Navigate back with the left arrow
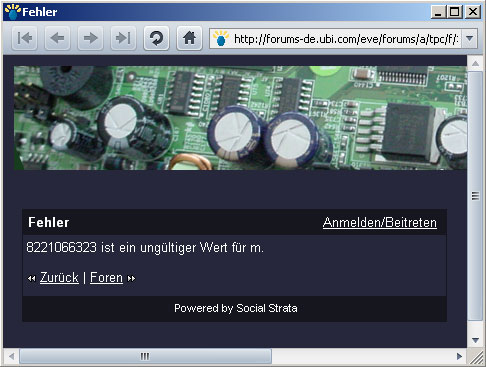The width and height of the screenshot is (486, 367). point(57,38)
